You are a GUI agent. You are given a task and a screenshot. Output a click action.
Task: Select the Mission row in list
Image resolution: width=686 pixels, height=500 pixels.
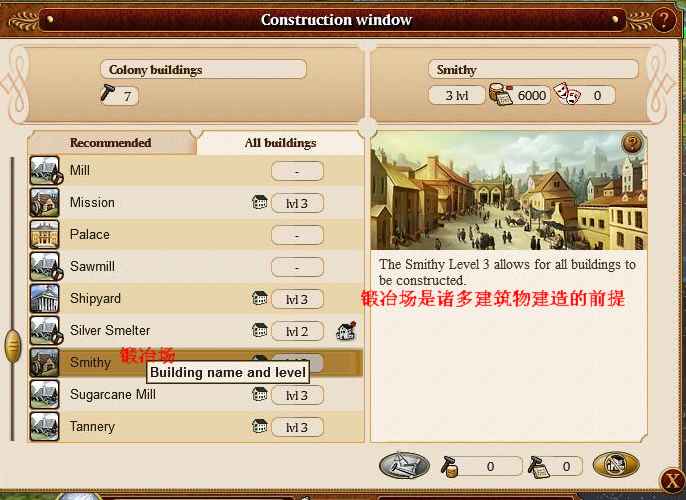pyautogui.click(x=196, y=203)
